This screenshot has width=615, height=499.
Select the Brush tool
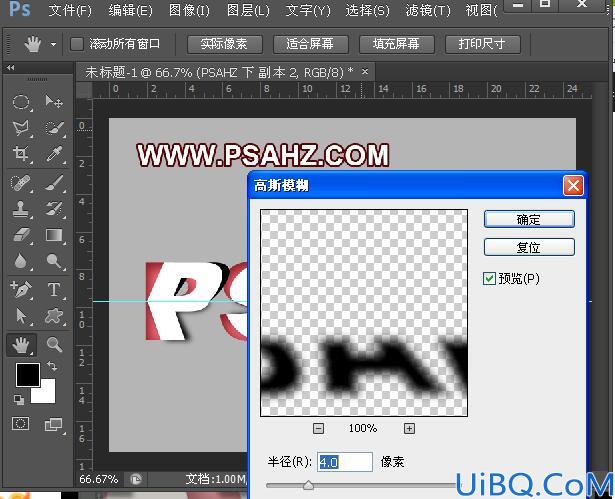tap(54, 183)
